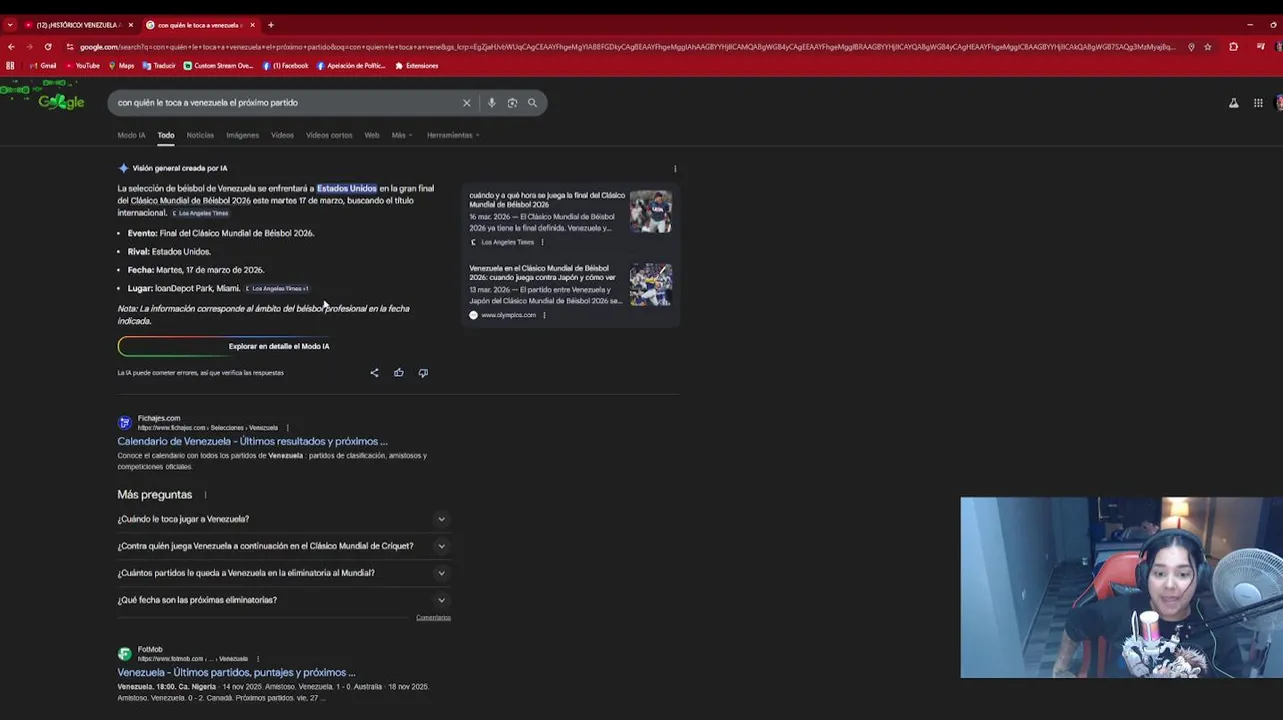Click the Los Angeles Times +1 source chip
1283x720 pixels.
277,289
